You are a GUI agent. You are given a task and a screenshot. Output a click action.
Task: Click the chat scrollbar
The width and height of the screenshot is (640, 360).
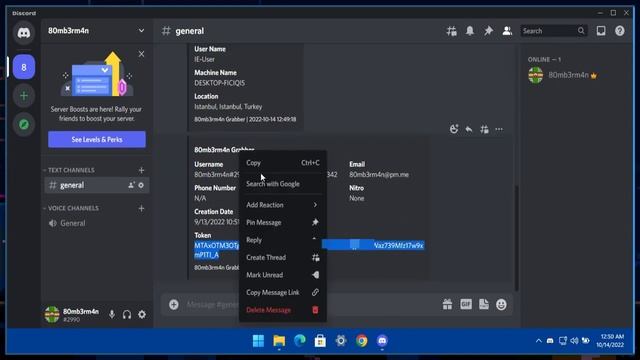(516, 238)
